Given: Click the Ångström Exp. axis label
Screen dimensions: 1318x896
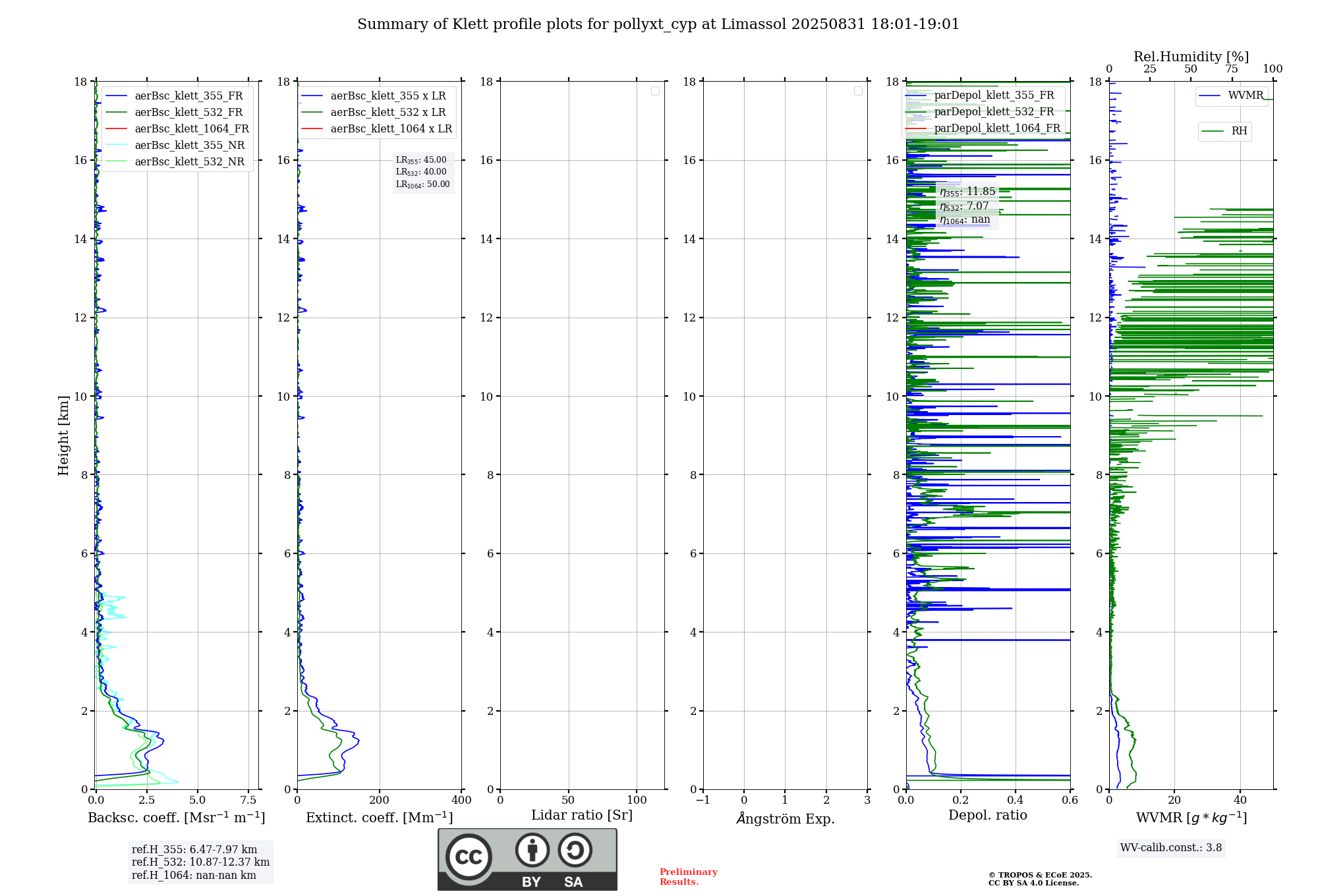Looking at the screenshot, I should click(x=786, y=818).
